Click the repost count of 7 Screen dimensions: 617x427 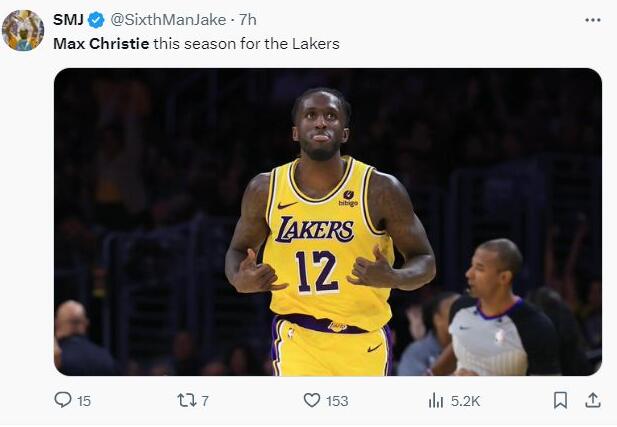pos(205,401)
